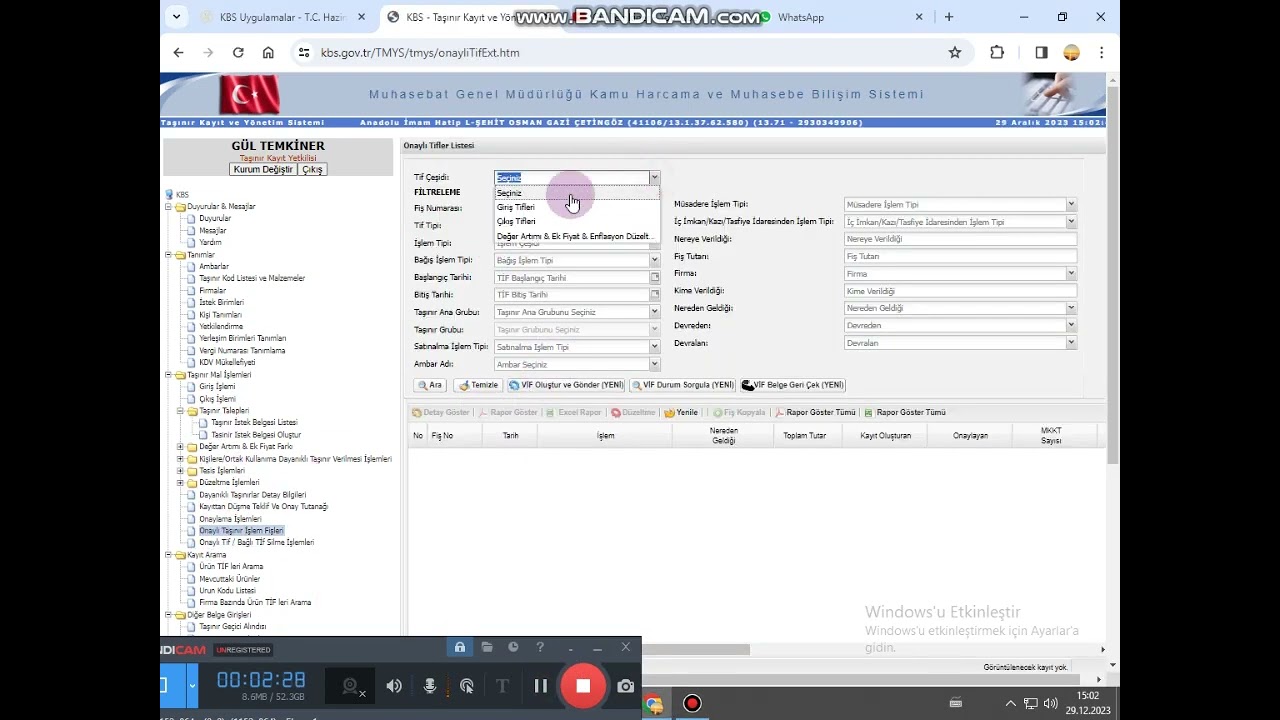Open Chrome tab search chevron
Screen dimensions: 1280x720
point(177,17)
